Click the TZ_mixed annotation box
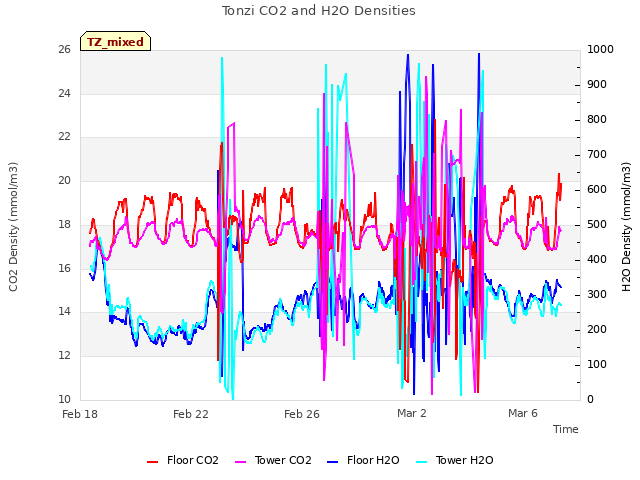Image resolution: width=640 pixels, height=480 pixels. point(116,42)
